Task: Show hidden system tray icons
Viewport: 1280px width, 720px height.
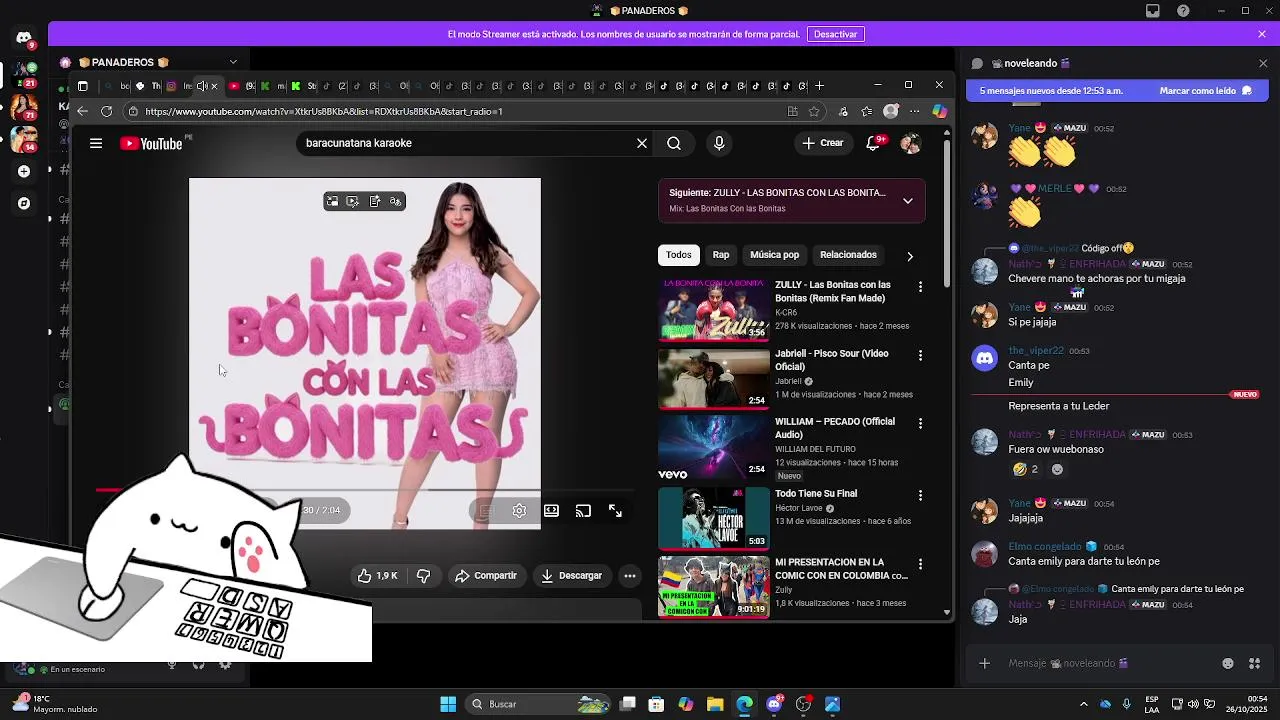Action: (x=1083, y=704)
